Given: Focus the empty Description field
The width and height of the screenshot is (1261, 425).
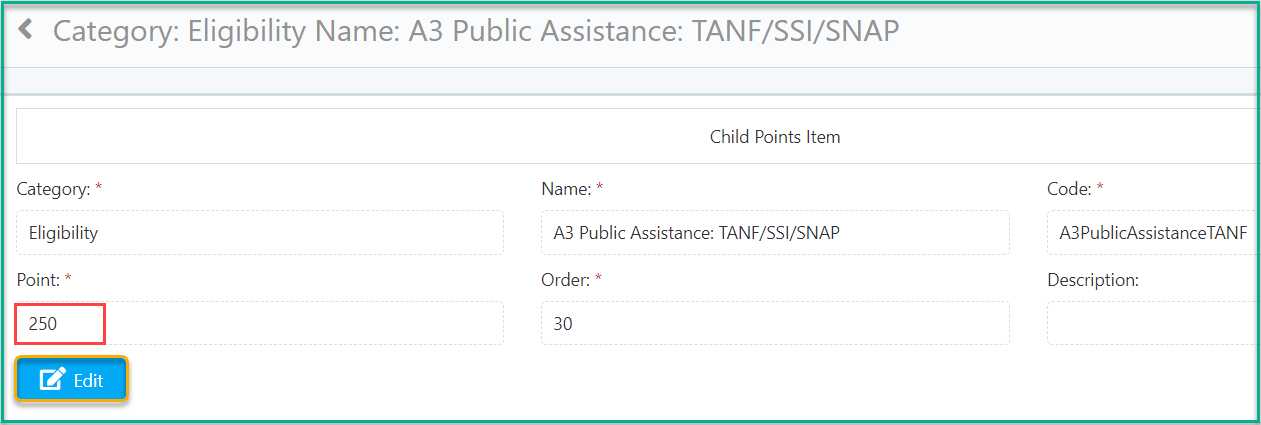Looking at the screenshot, I should 1152,324.
